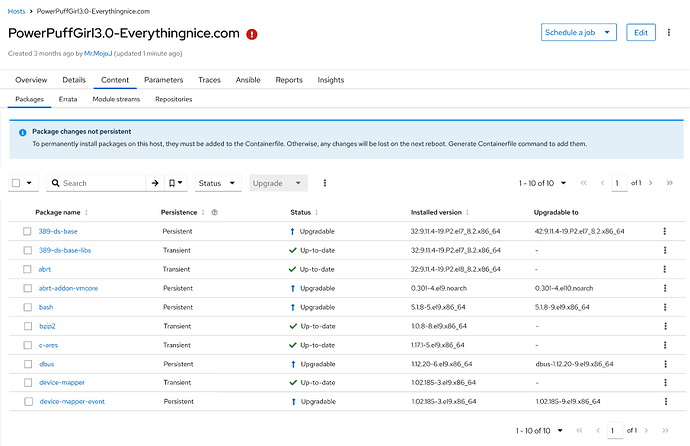Check the abrt-addon-vmcore package row
Screen dimensions: 690x446
[28, 288]
